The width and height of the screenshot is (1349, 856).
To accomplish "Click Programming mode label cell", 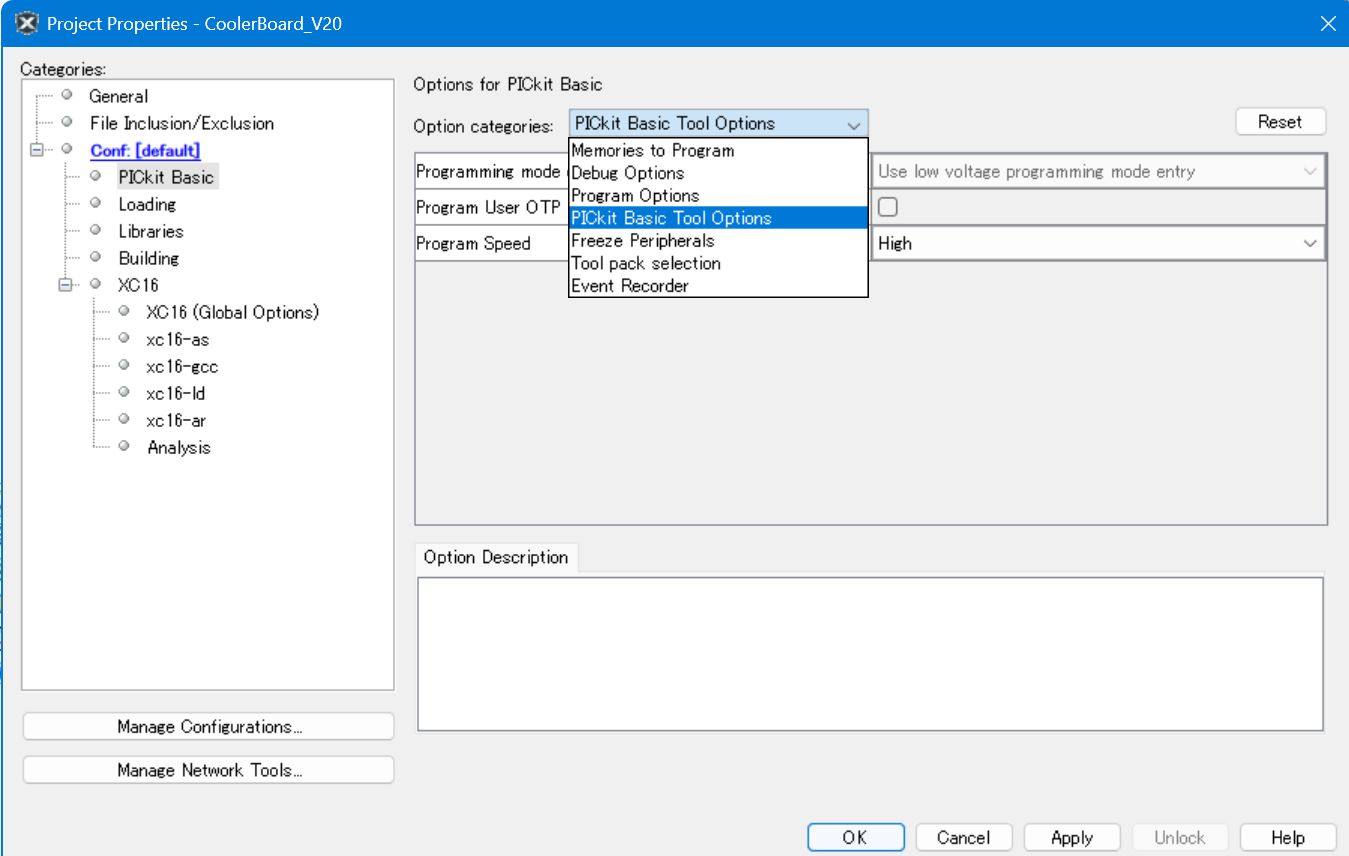I will coord(492,171).
